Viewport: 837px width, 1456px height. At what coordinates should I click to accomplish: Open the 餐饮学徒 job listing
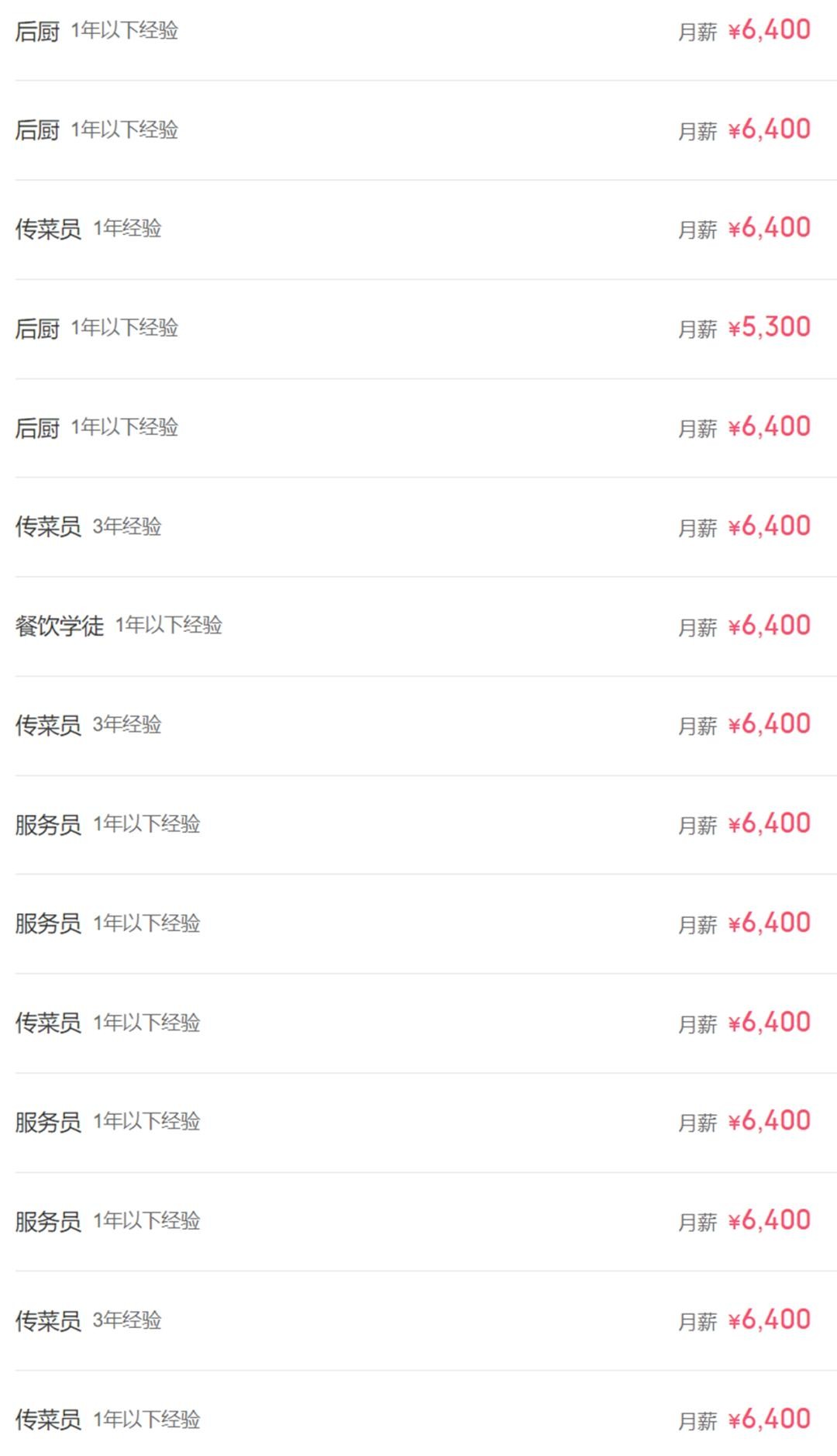59,626
